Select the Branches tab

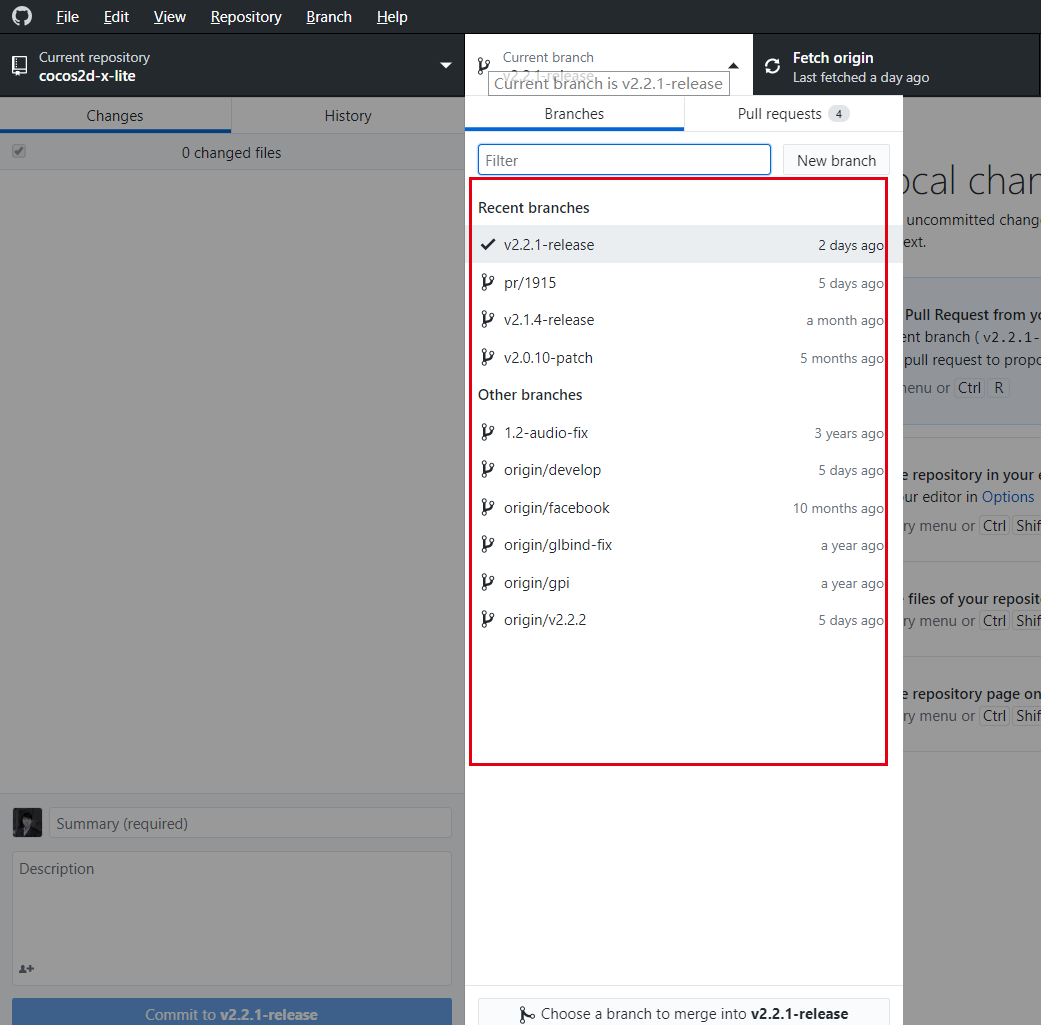(x=574, y=114)
